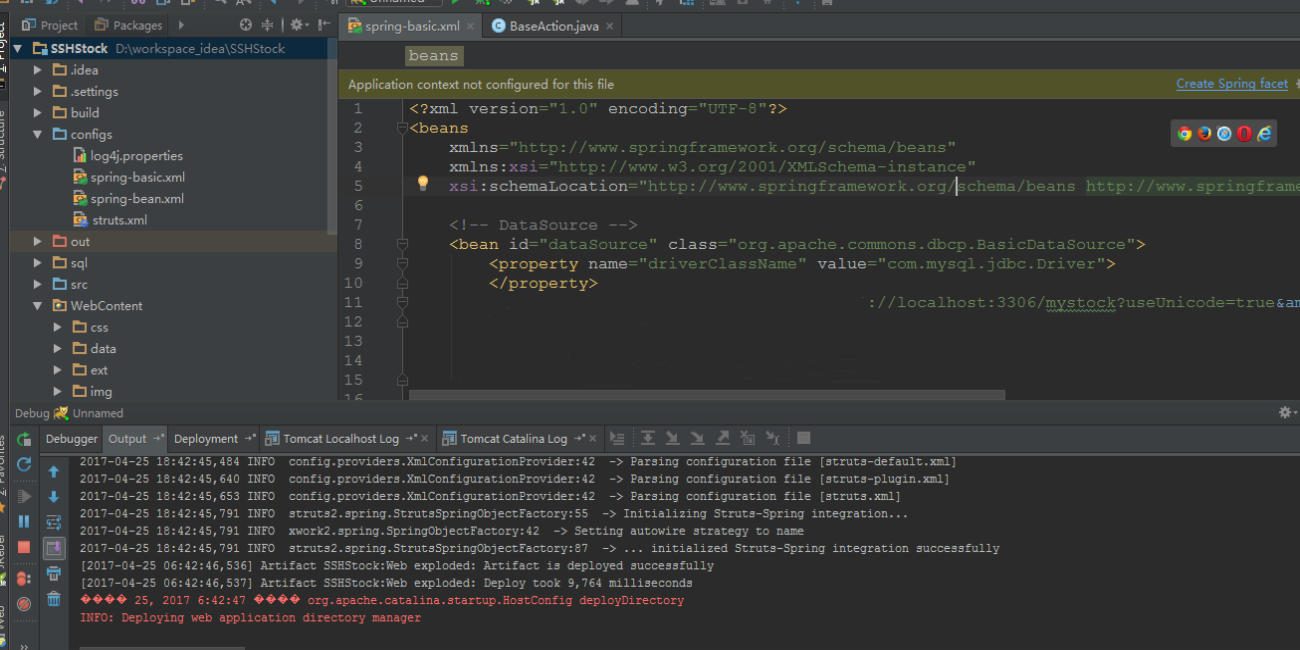
Task: Toggle mute breakpoints in debug sidebar
Action: (24, 603)
